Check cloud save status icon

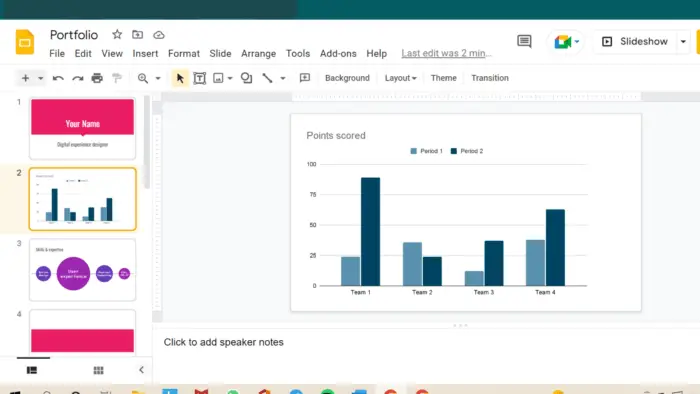pos(158,35)
